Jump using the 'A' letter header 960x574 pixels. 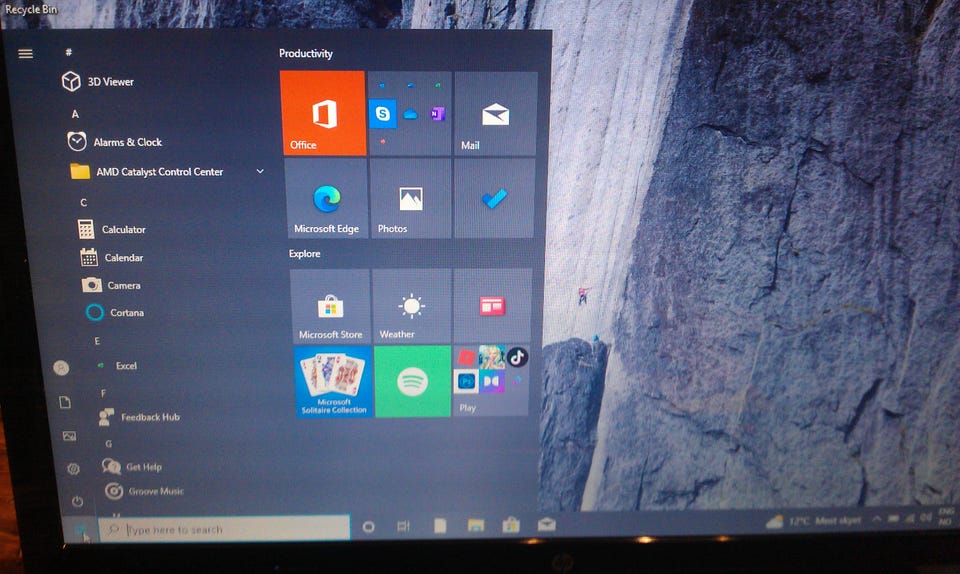tap(75, 114)
